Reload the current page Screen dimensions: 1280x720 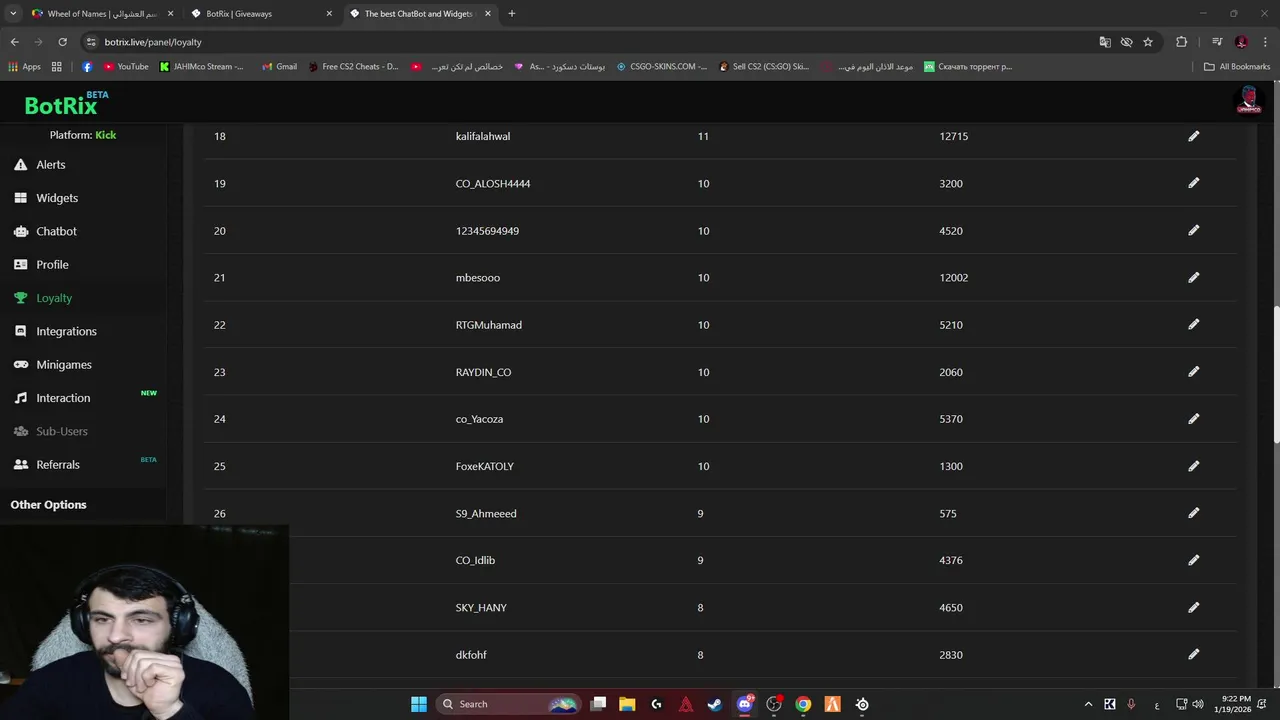pos(62,42)
